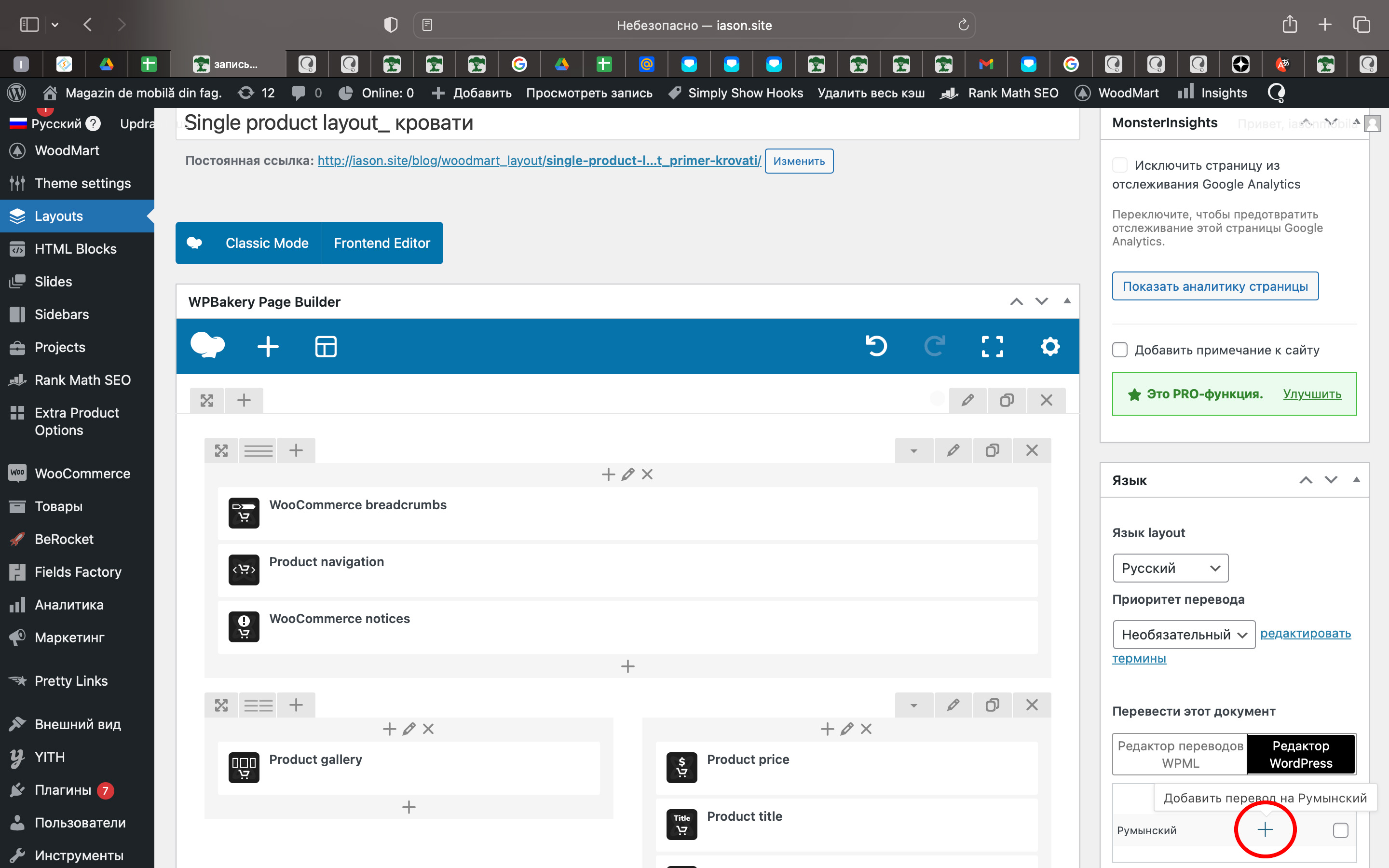The image size is (1389, 868).
Task: Open the Необязательный priority dropdown
Action: point(1184,634)
